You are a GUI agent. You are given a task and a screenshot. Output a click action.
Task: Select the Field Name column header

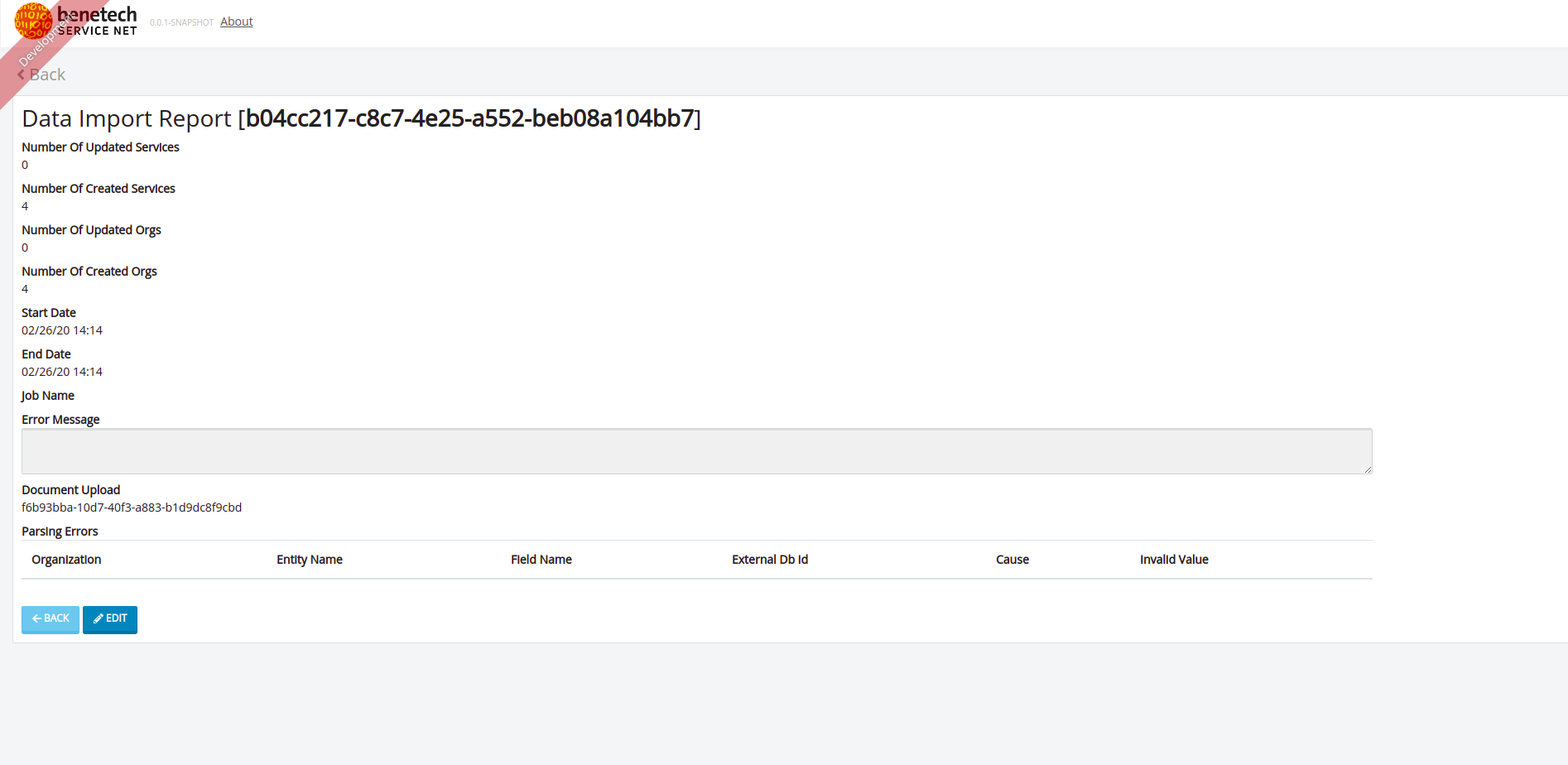tap(541, 560)
